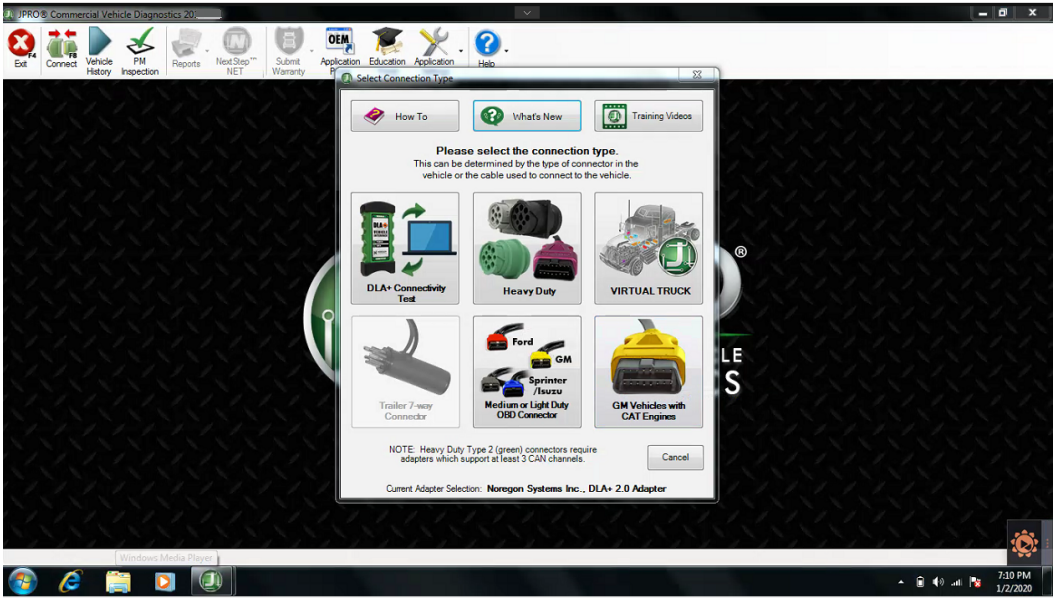Open Windows Media Player from the taskbar
Image resolution: width=1054 pixels, height=598 pixels.
(x=164, y=581)
